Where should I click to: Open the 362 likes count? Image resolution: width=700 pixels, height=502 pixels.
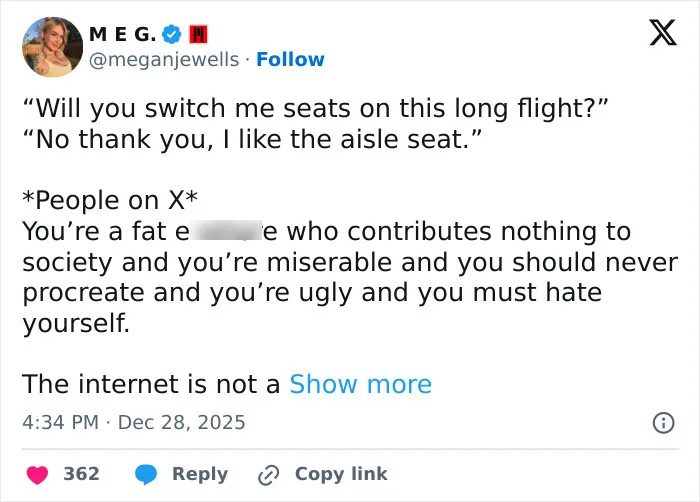(81, 474)
